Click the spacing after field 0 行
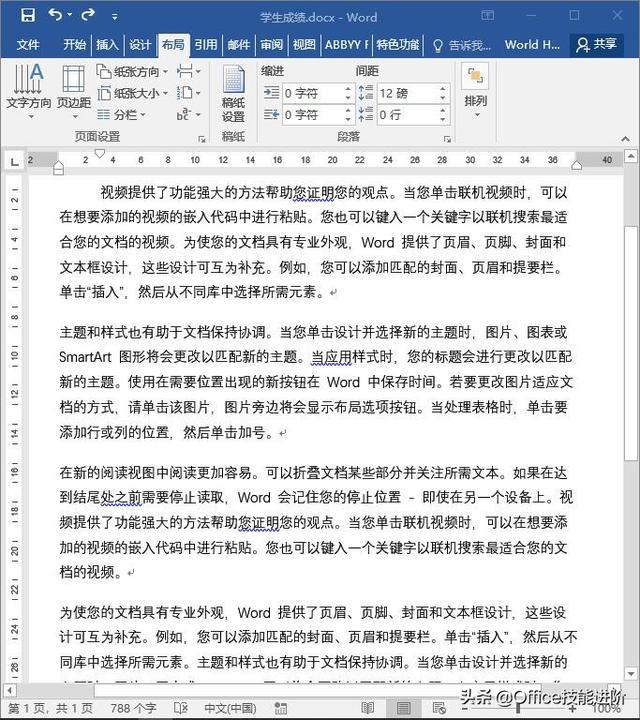 tap(407, 114)
